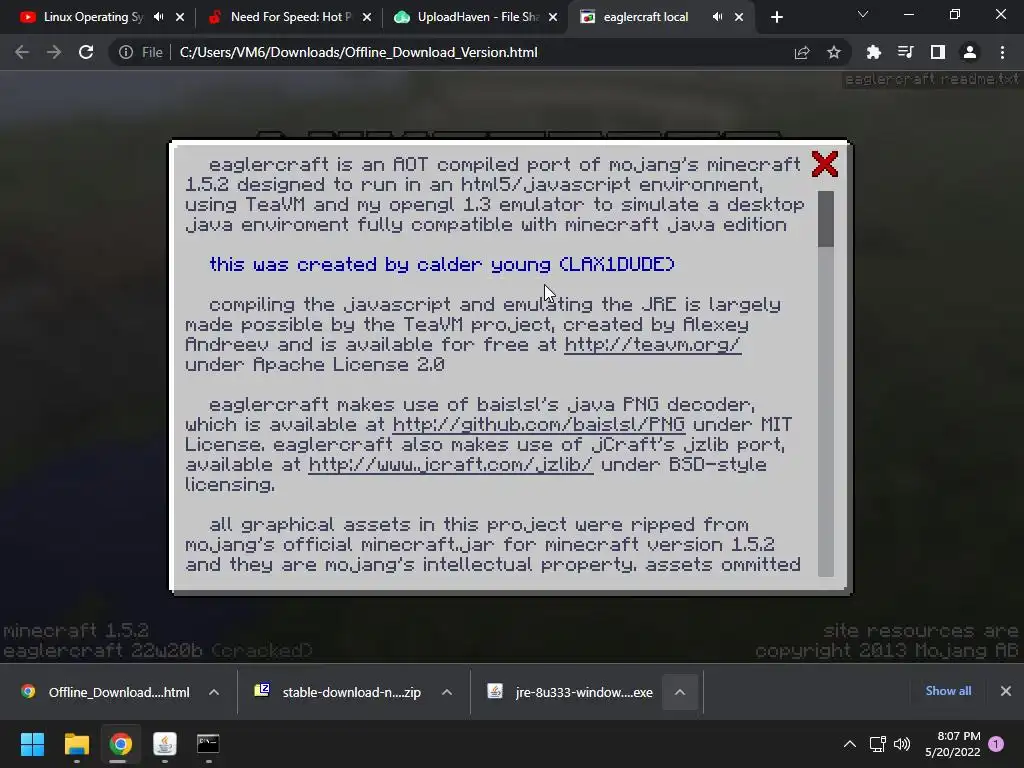View site information icon
Viewport: 1024px width, 768px height.
point(126,52)
